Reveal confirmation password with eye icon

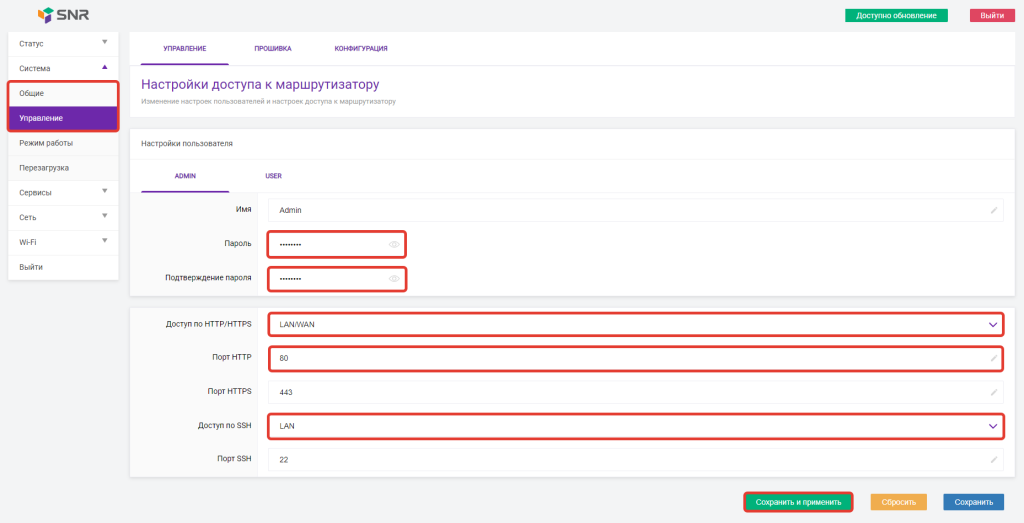(x=394, y=278)
